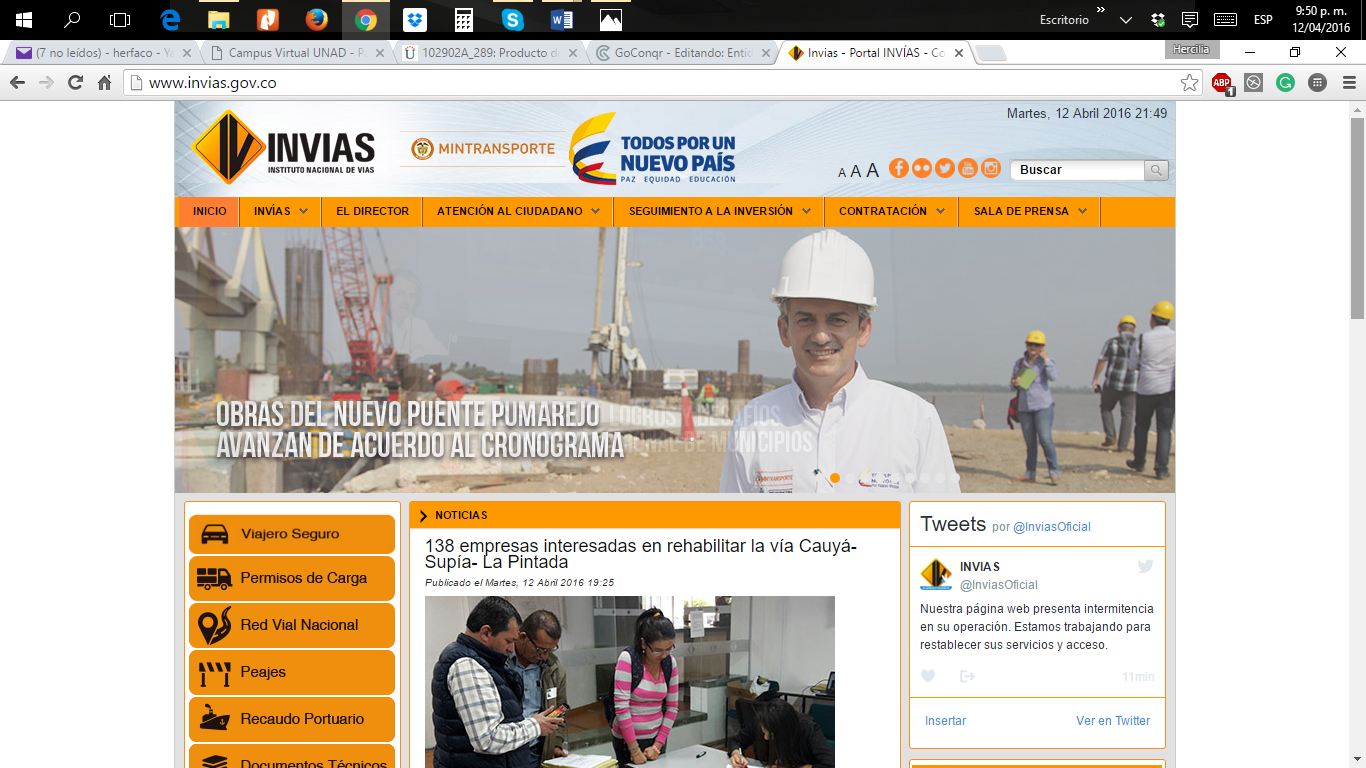Switch to the Campus Virtual UNAD tab
Screen dimensions: 1366x768
click(294, 53)
